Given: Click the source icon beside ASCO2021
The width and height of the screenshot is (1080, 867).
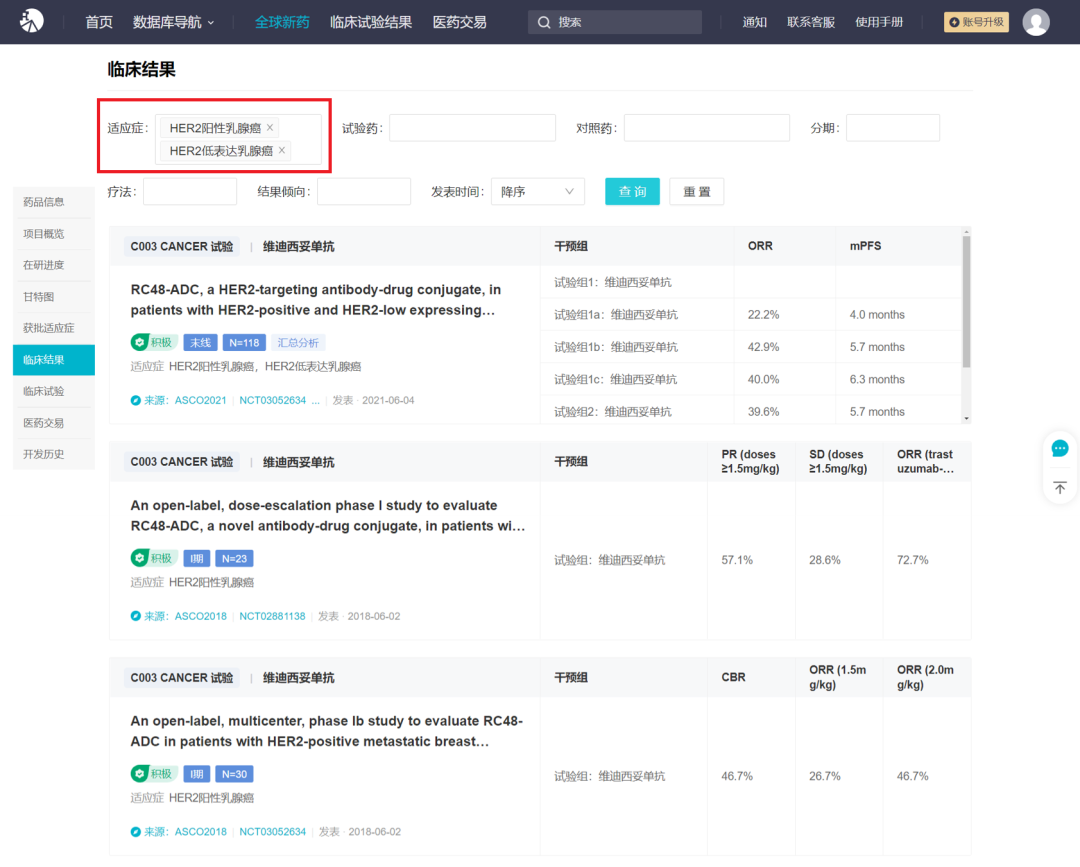Looking at the screenshot, I should pos(136,400).
